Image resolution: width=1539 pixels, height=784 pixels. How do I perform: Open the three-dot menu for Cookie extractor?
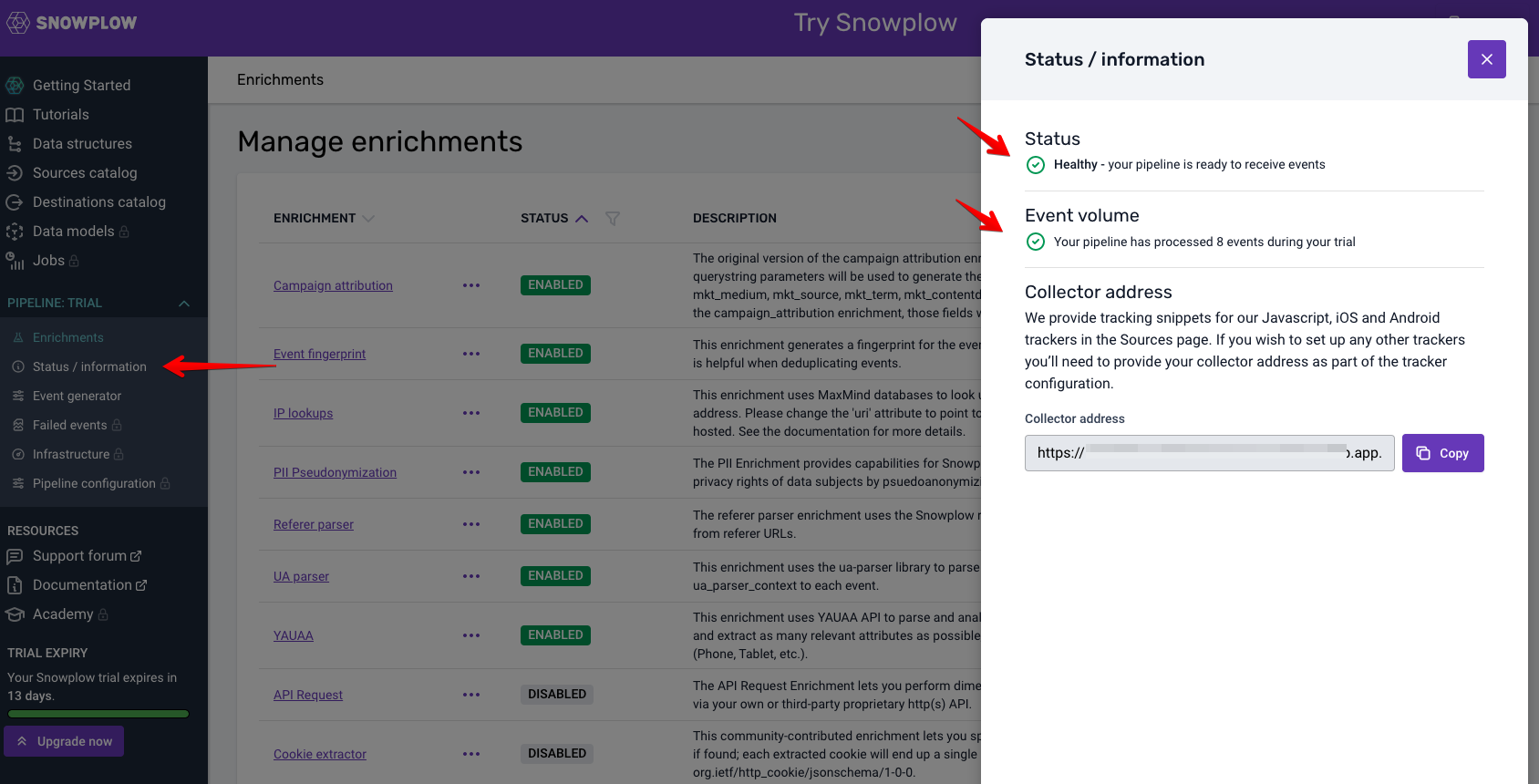[x=471, y=754]
